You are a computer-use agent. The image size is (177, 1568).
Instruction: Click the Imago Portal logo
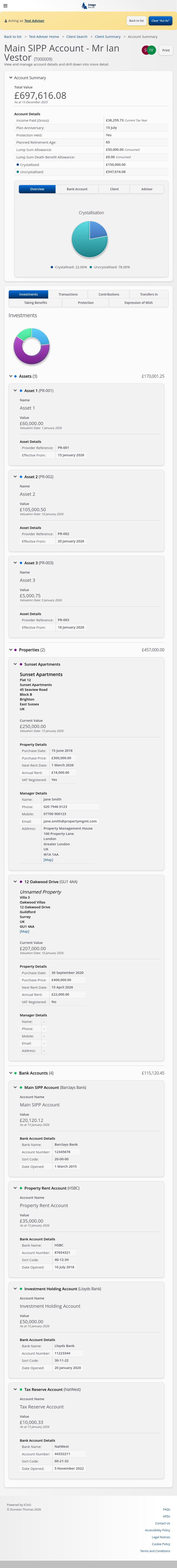click(x=88, y=6)
